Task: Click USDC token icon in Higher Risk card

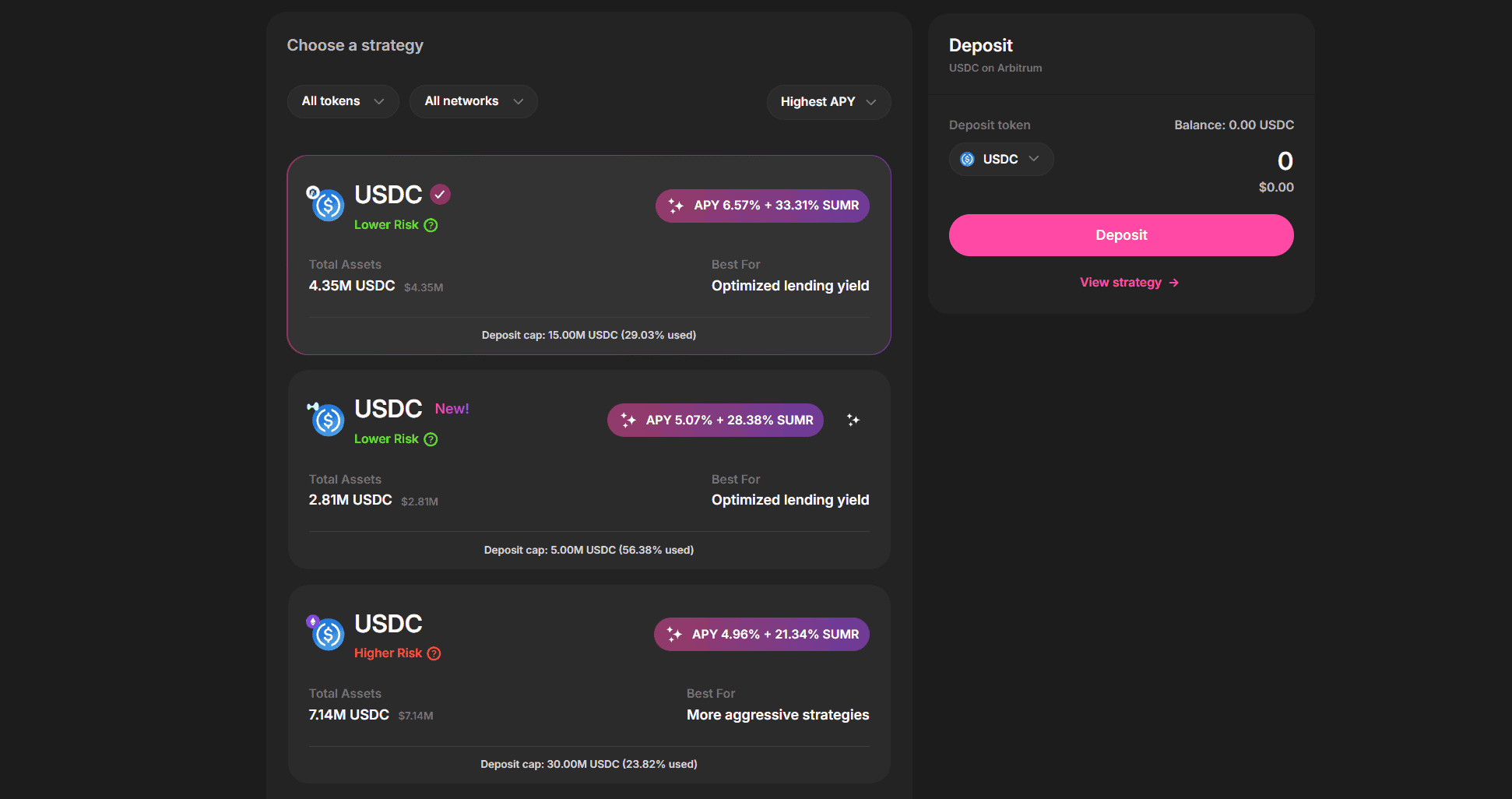Action: (x=328, y=635)
